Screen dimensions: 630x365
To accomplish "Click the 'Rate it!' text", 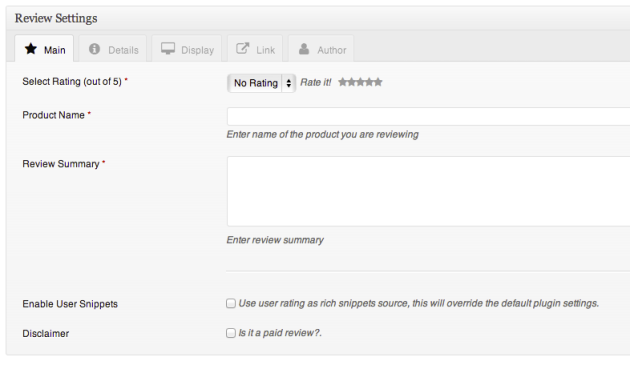I will click(316, 82).
